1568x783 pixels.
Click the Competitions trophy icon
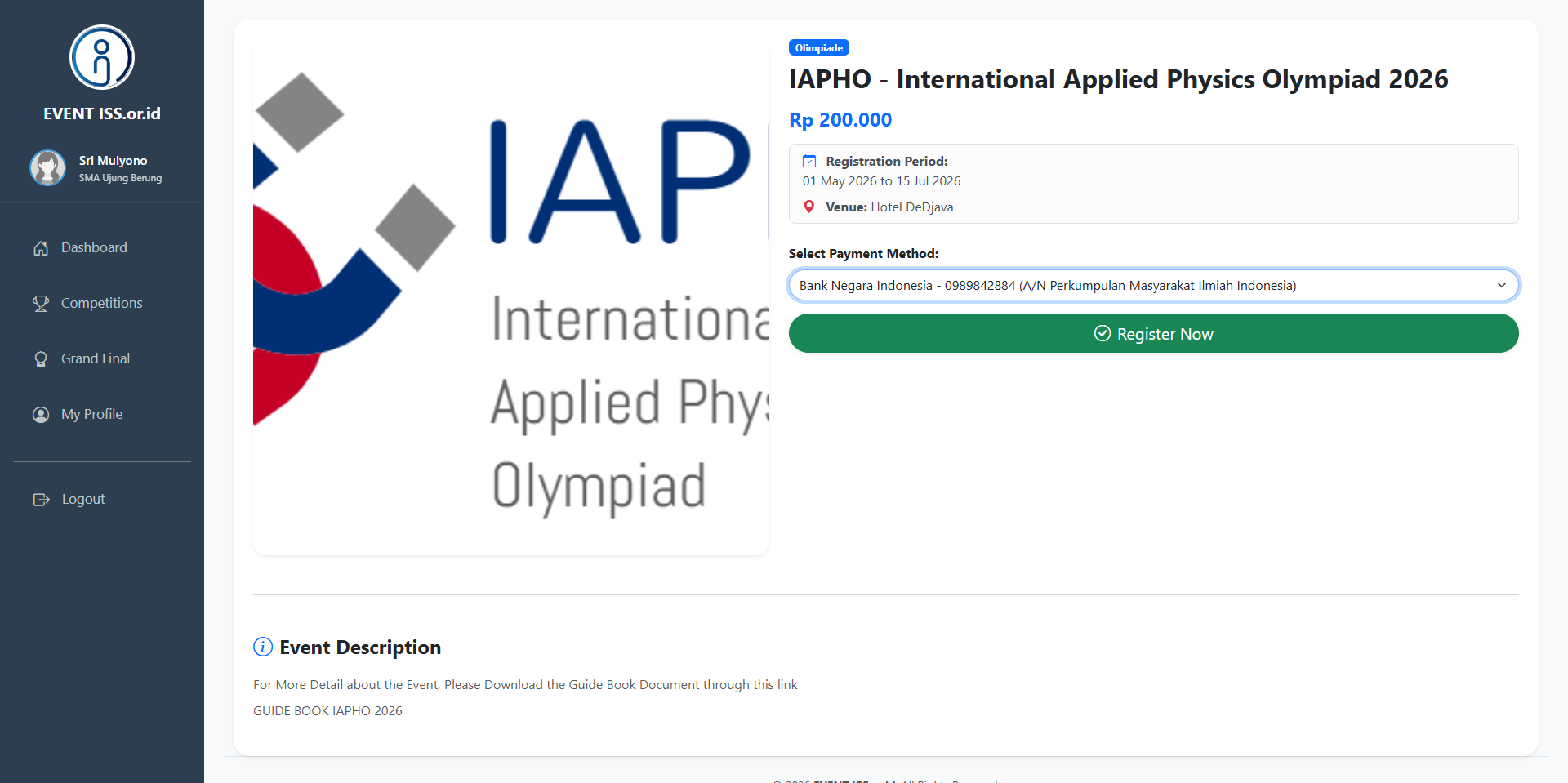(x=41, y=304)
